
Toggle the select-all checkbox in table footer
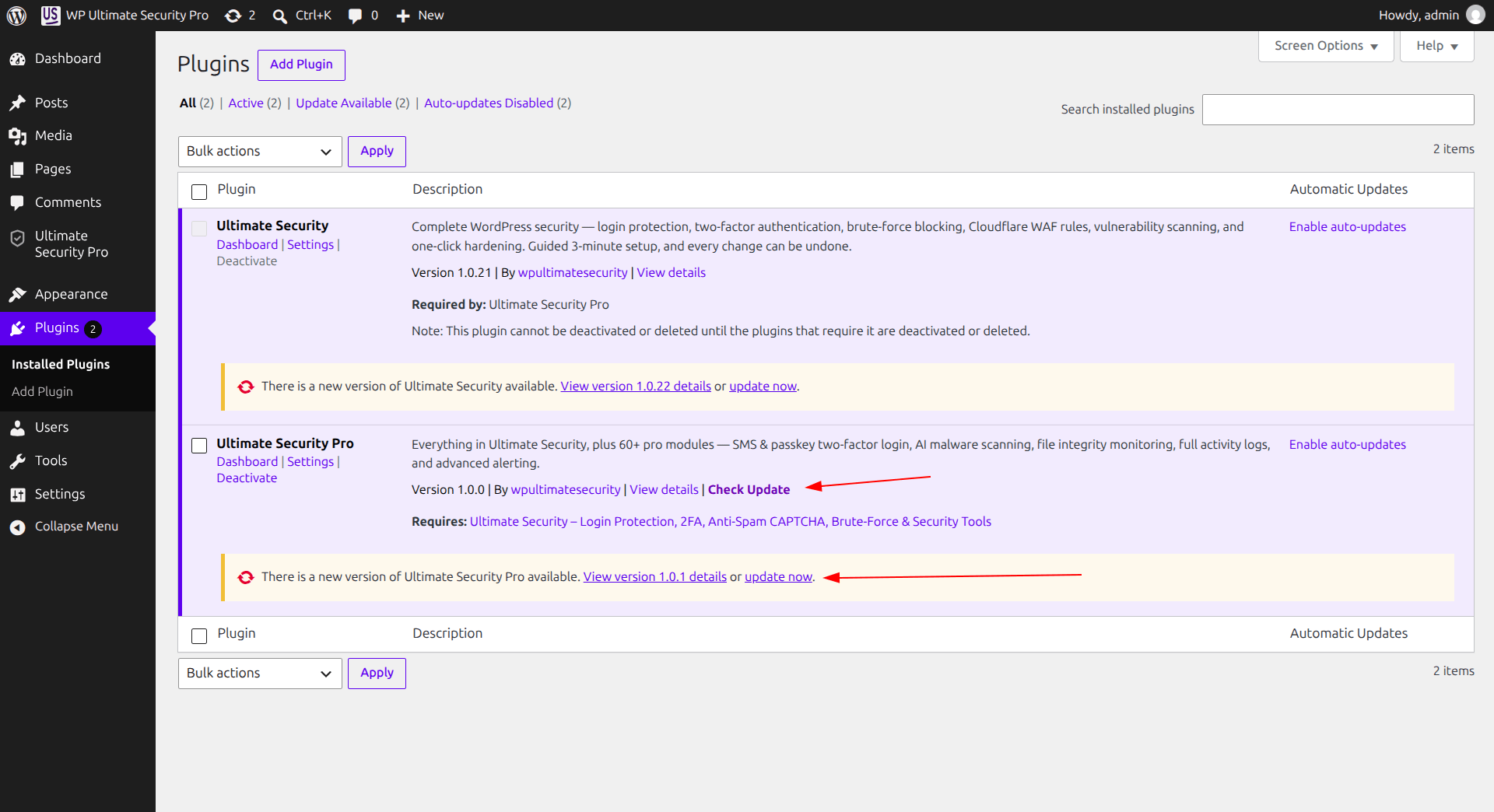point(199,635)
